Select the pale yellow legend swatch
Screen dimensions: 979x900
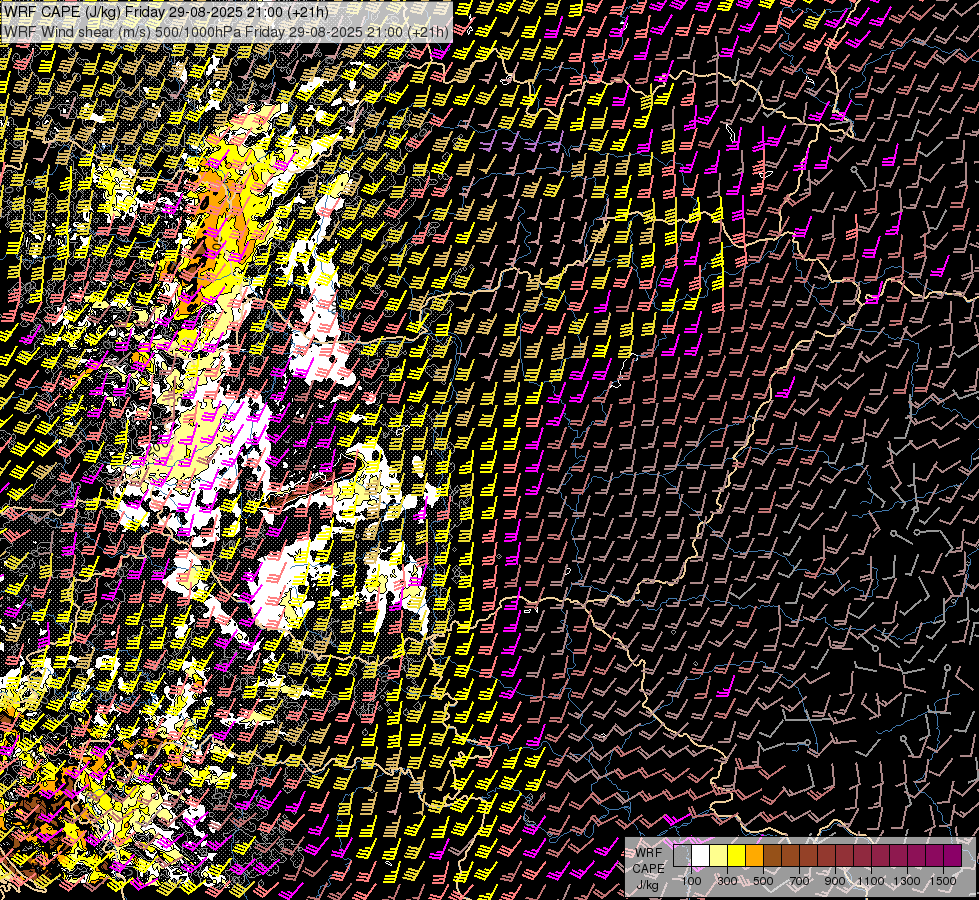(719, 855)
